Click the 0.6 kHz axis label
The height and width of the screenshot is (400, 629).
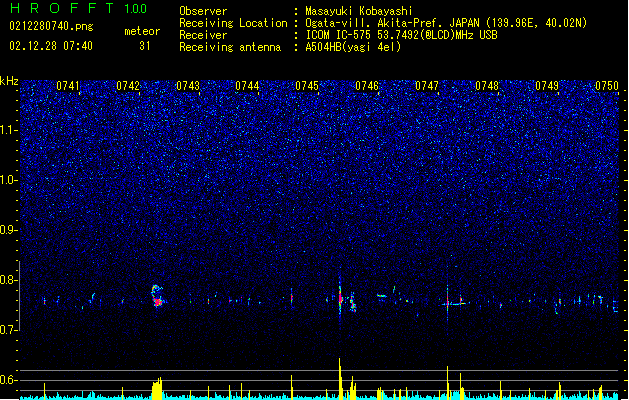click(x=8, y=380)
